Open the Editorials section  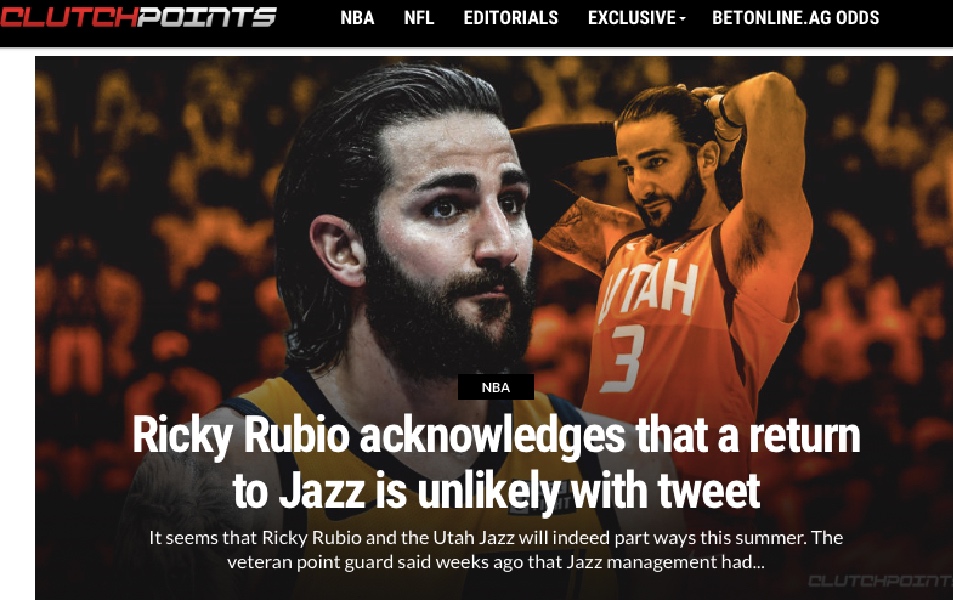click(511, 18)
